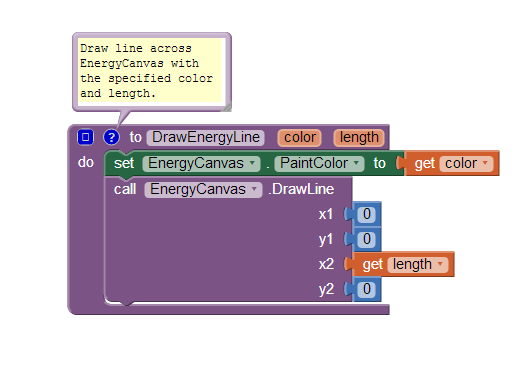The width and height of the screenshot is (527, 386).
Task: Open EnergyCanvas dropdown in set block
Action: coord(201,163)
